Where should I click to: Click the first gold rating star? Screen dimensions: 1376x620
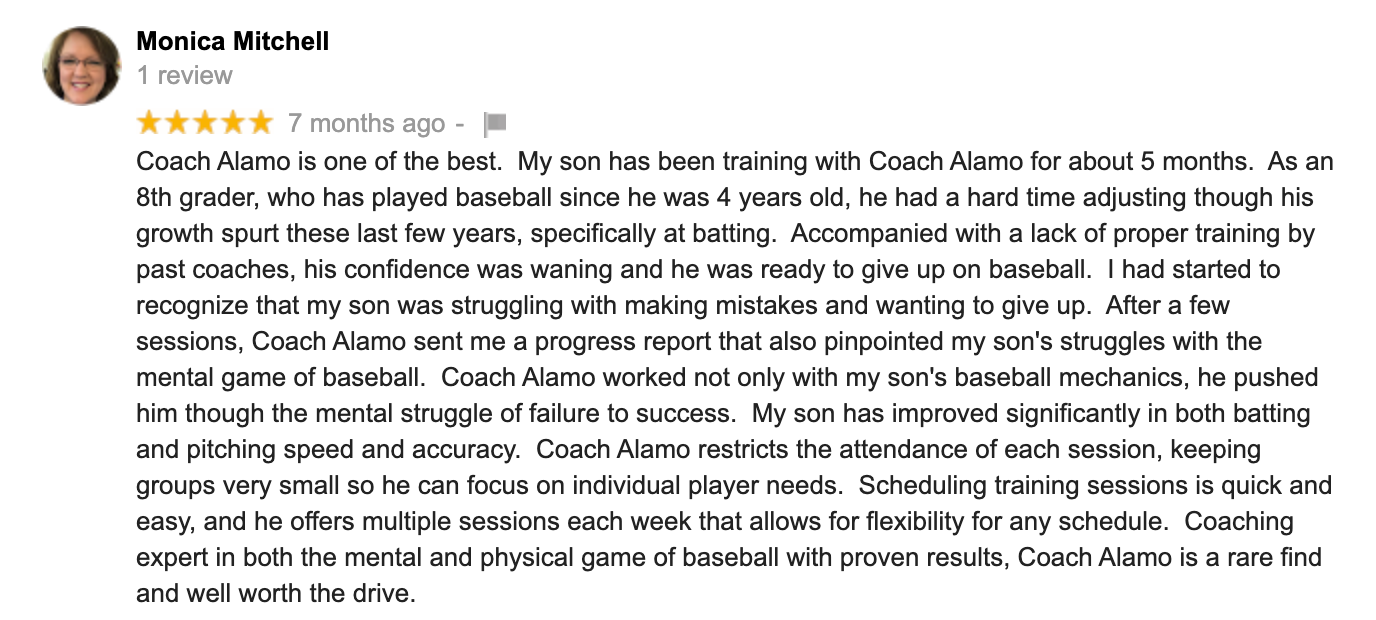(x=149, y=122)
